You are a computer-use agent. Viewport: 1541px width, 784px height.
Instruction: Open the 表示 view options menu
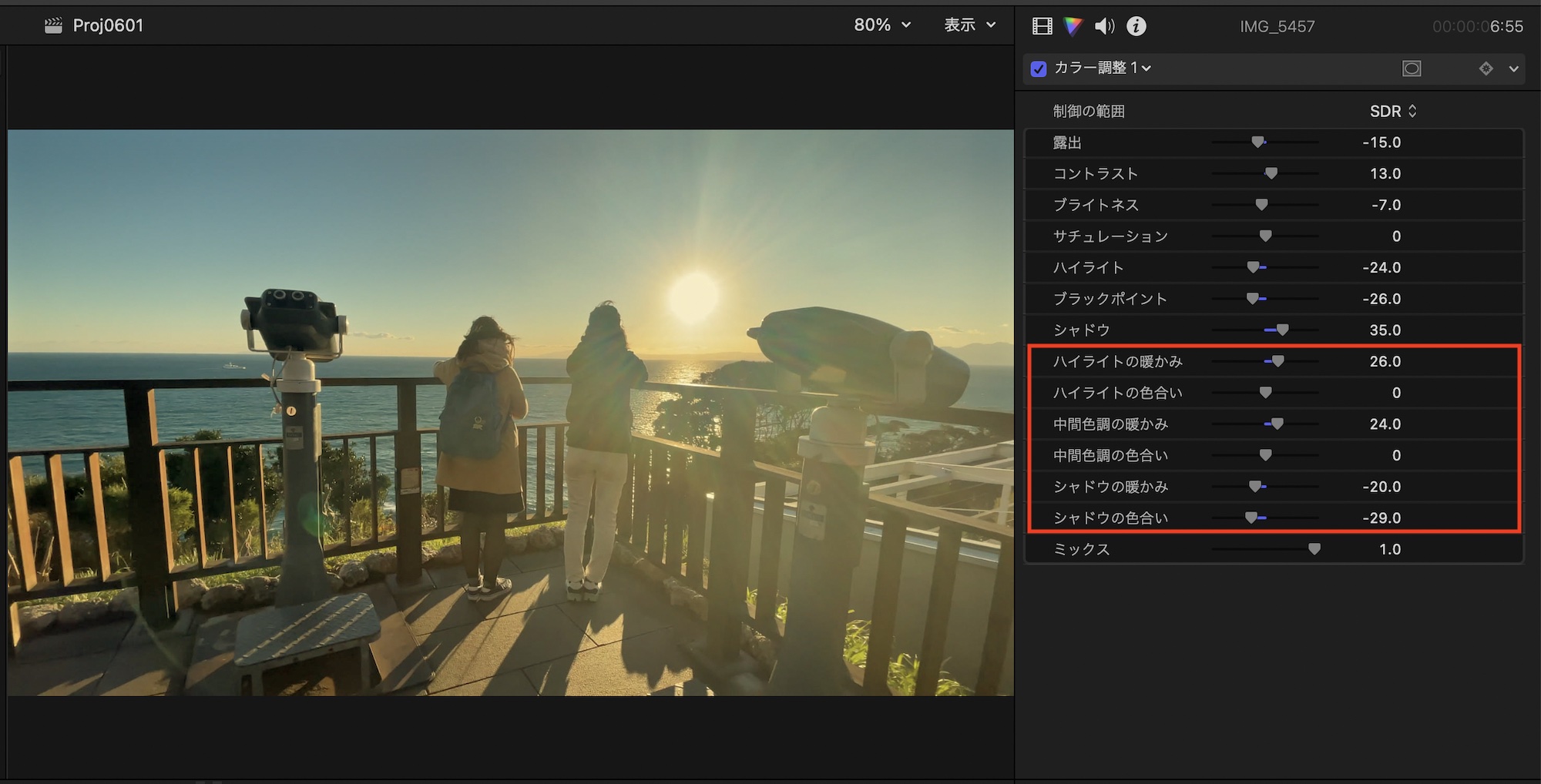point(969,25)
